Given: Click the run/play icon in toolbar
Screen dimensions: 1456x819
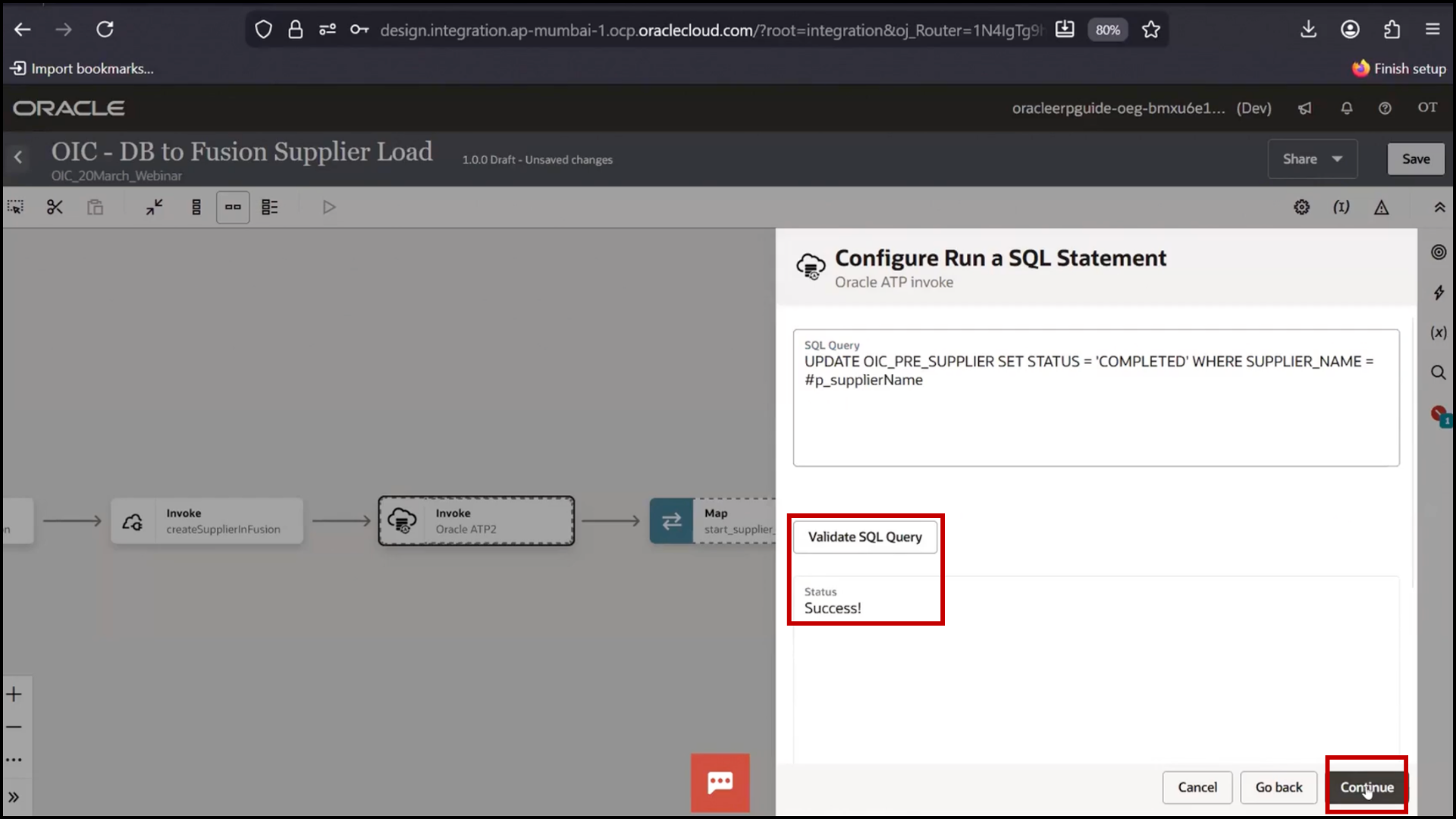Looking at the screenshot, I should 328,207.
